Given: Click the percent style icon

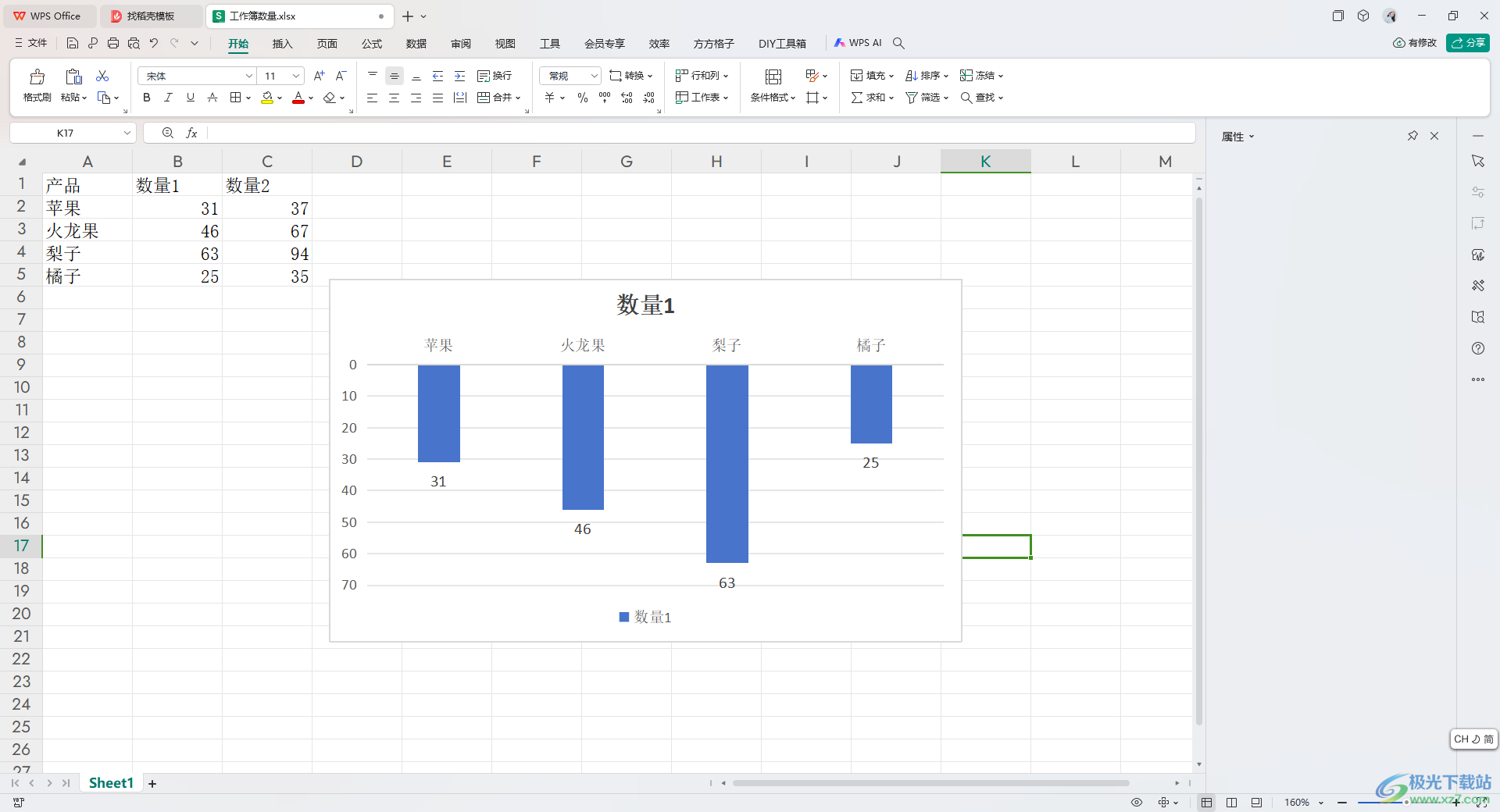Looking at the screenshot, I should (582, 98).
